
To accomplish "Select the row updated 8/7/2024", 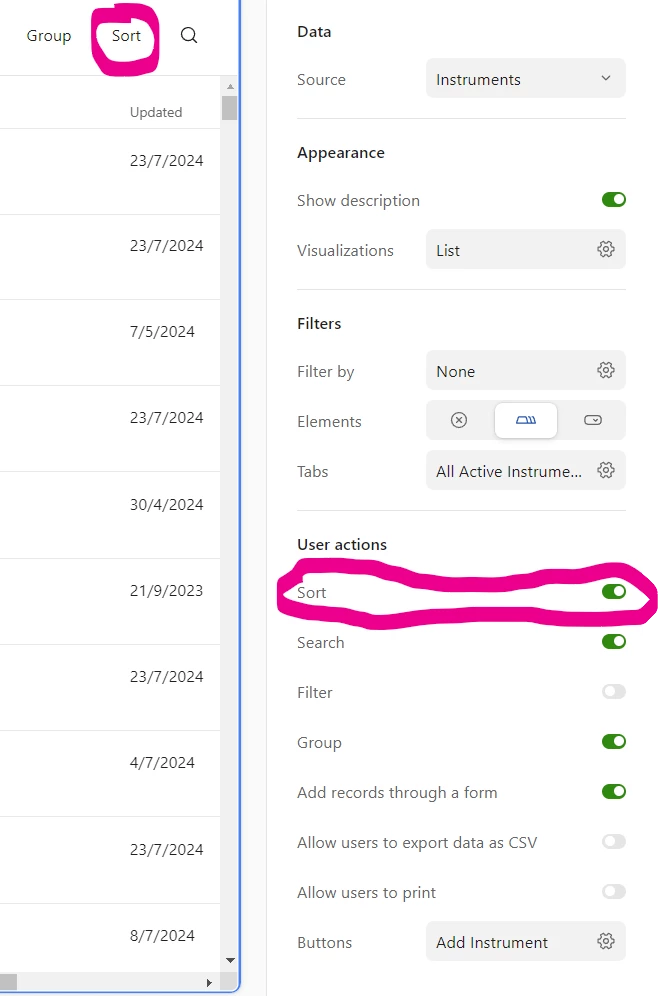I will click(110, 938).
